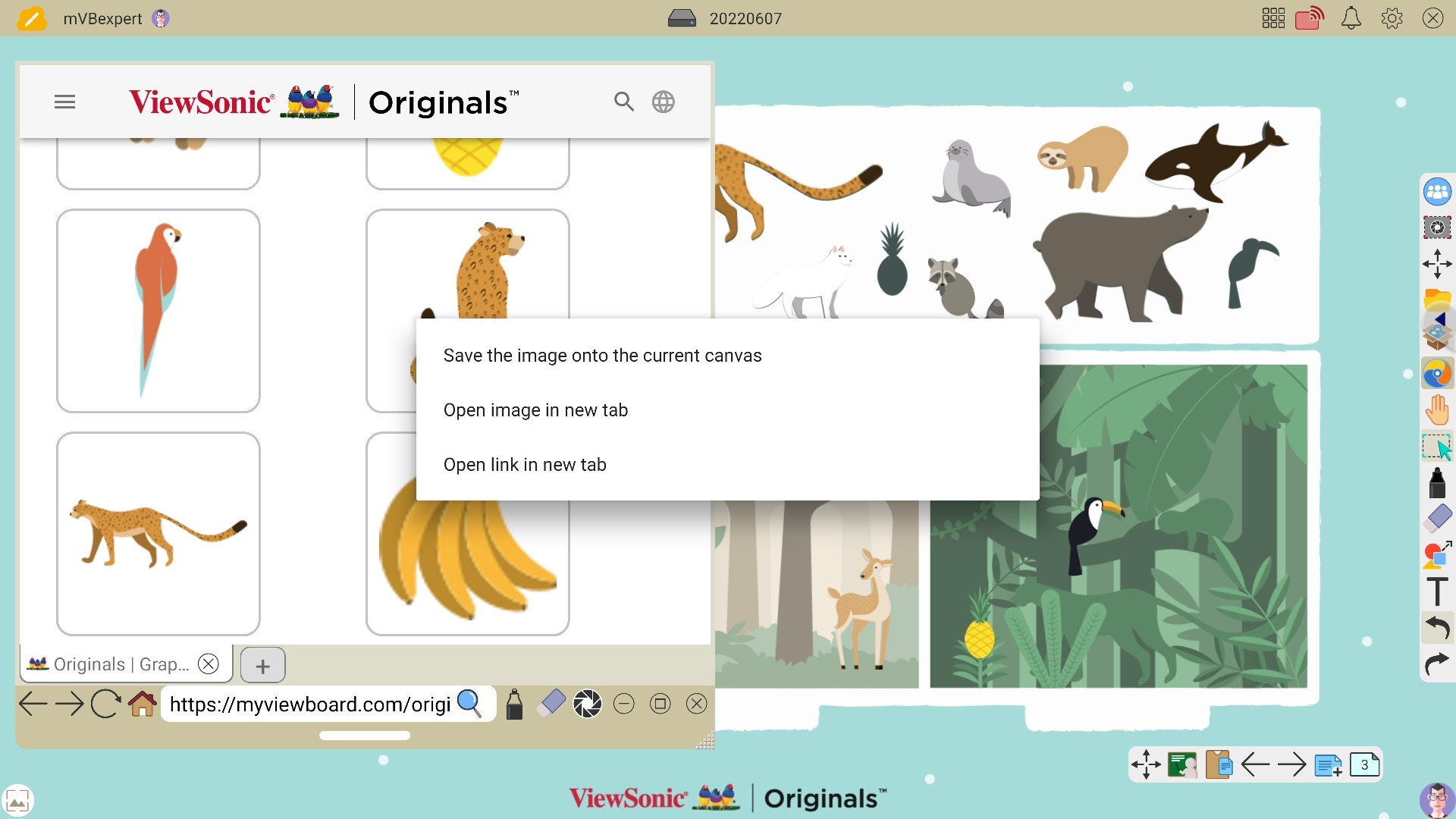Click the background image icon at bottom-left corner
This screenshot has height=819, width=1456.
pos(17,800)
